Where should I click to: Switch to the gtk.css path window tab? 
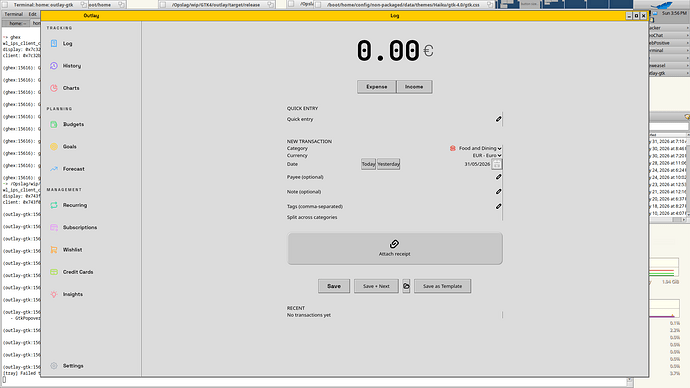pyautogui.click(x=403, y=5)
